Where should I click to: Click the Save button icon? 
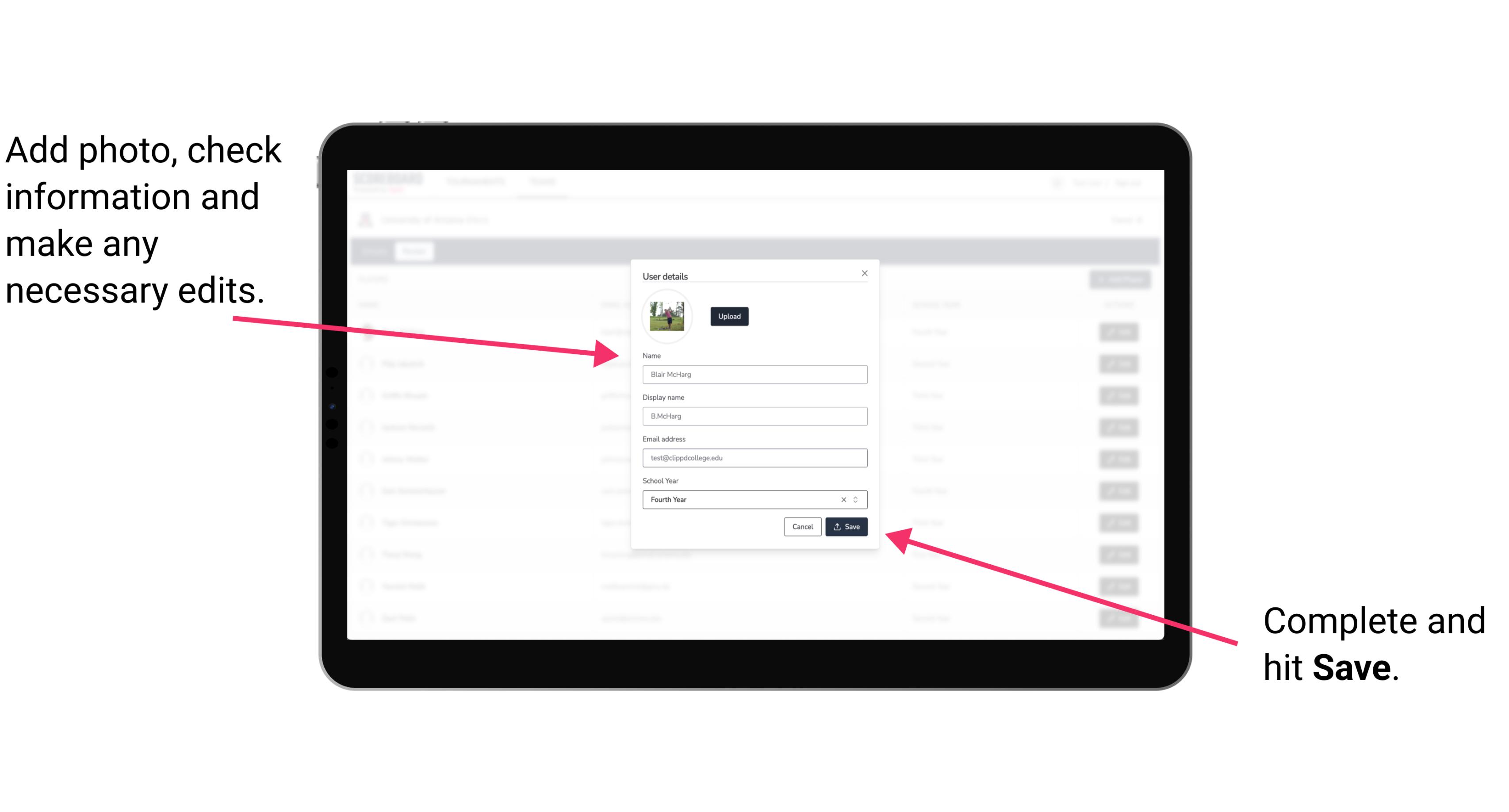coord(837,527)
